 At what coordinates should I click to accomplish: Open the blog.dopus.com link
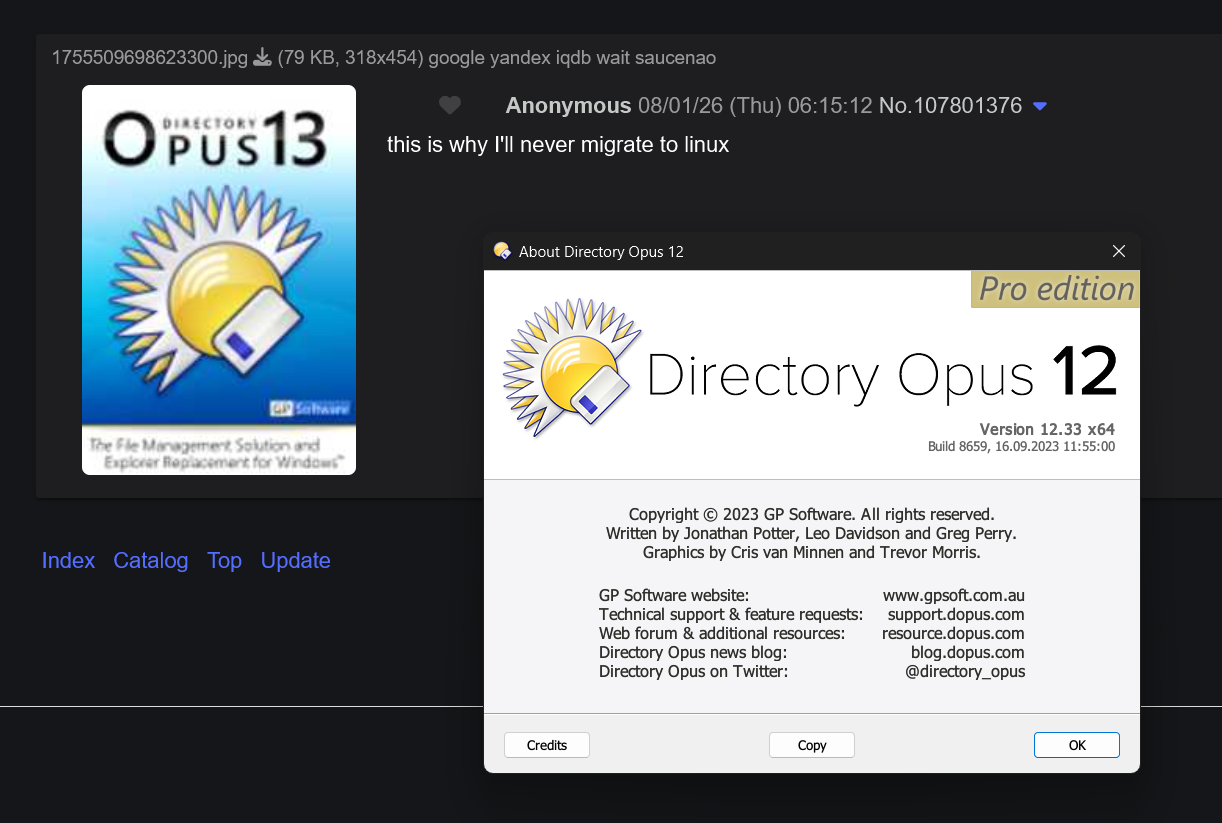tap(966, 652)
